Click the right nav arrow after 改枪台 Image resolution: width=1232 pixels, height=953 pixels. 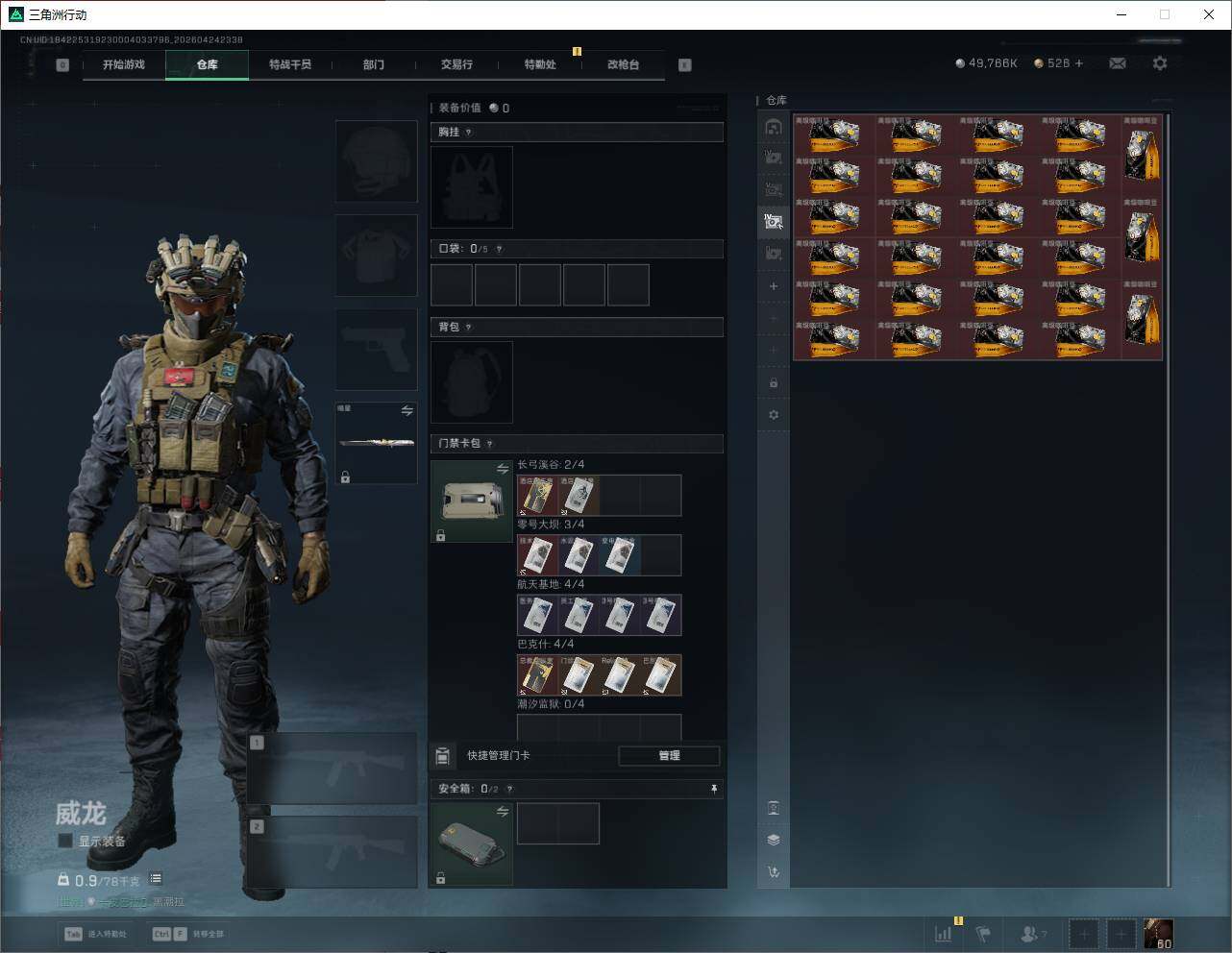(685, 65)
